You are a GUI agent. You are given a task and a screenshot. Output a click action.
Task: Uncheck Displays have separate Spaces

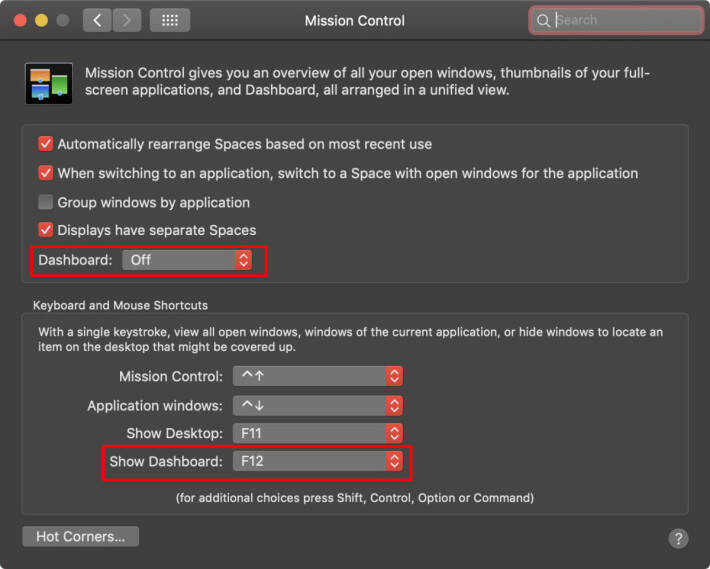45,230
